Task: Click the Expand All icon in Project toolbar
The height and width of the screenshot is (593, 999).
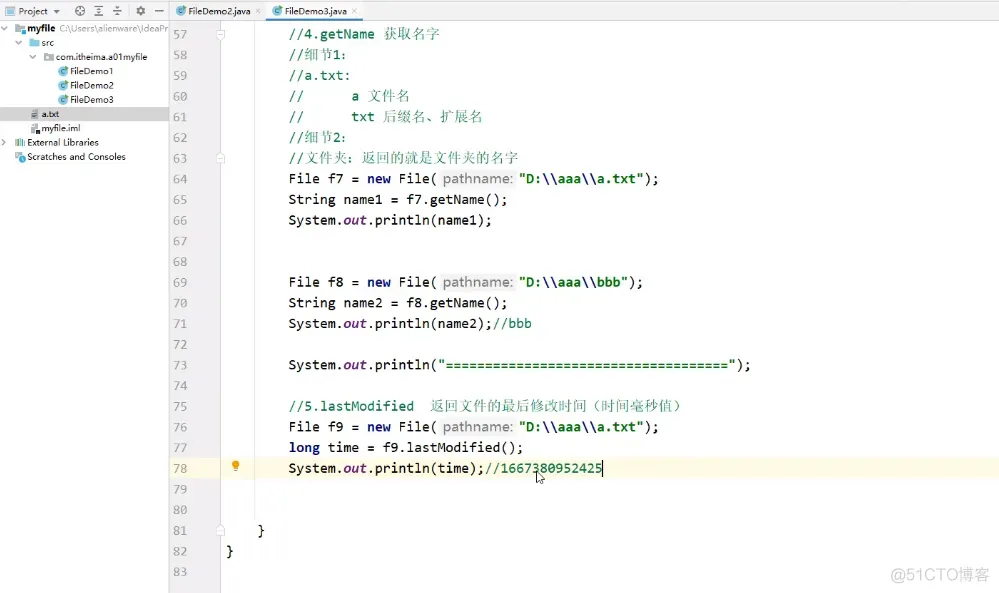Action: tap(98, 11)
